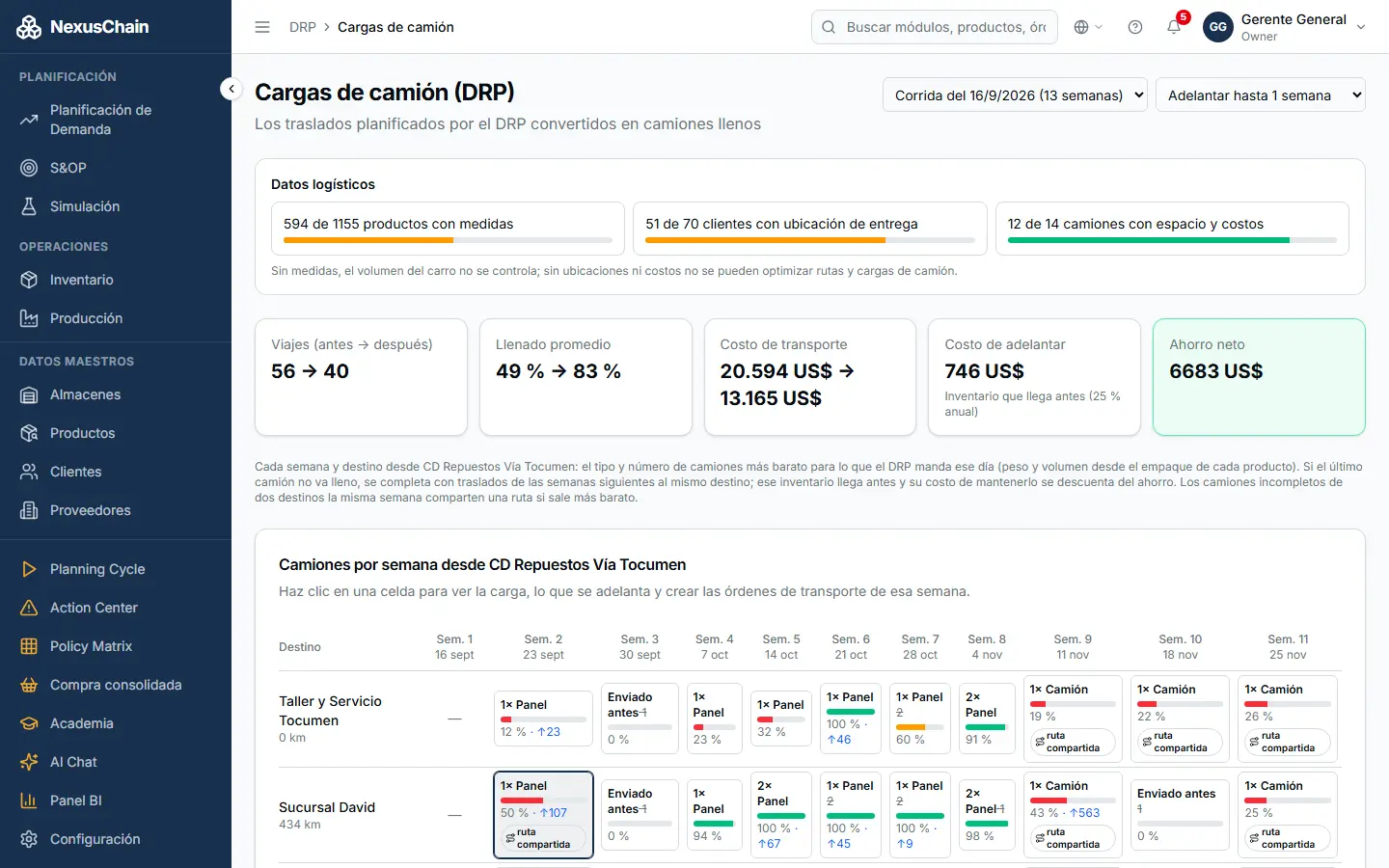Click the Costo de adelantar 746 US$ value
The height and width of the screenshot is (868, 1389).
point(984,371)
